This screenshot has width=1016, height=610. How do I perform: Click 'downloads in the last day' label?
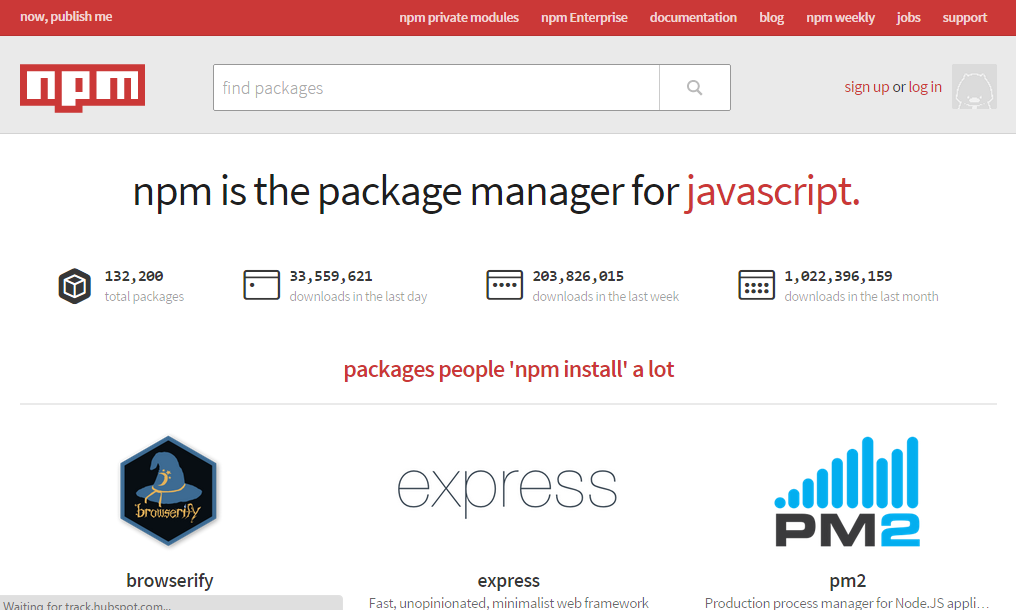coord(358,297)
